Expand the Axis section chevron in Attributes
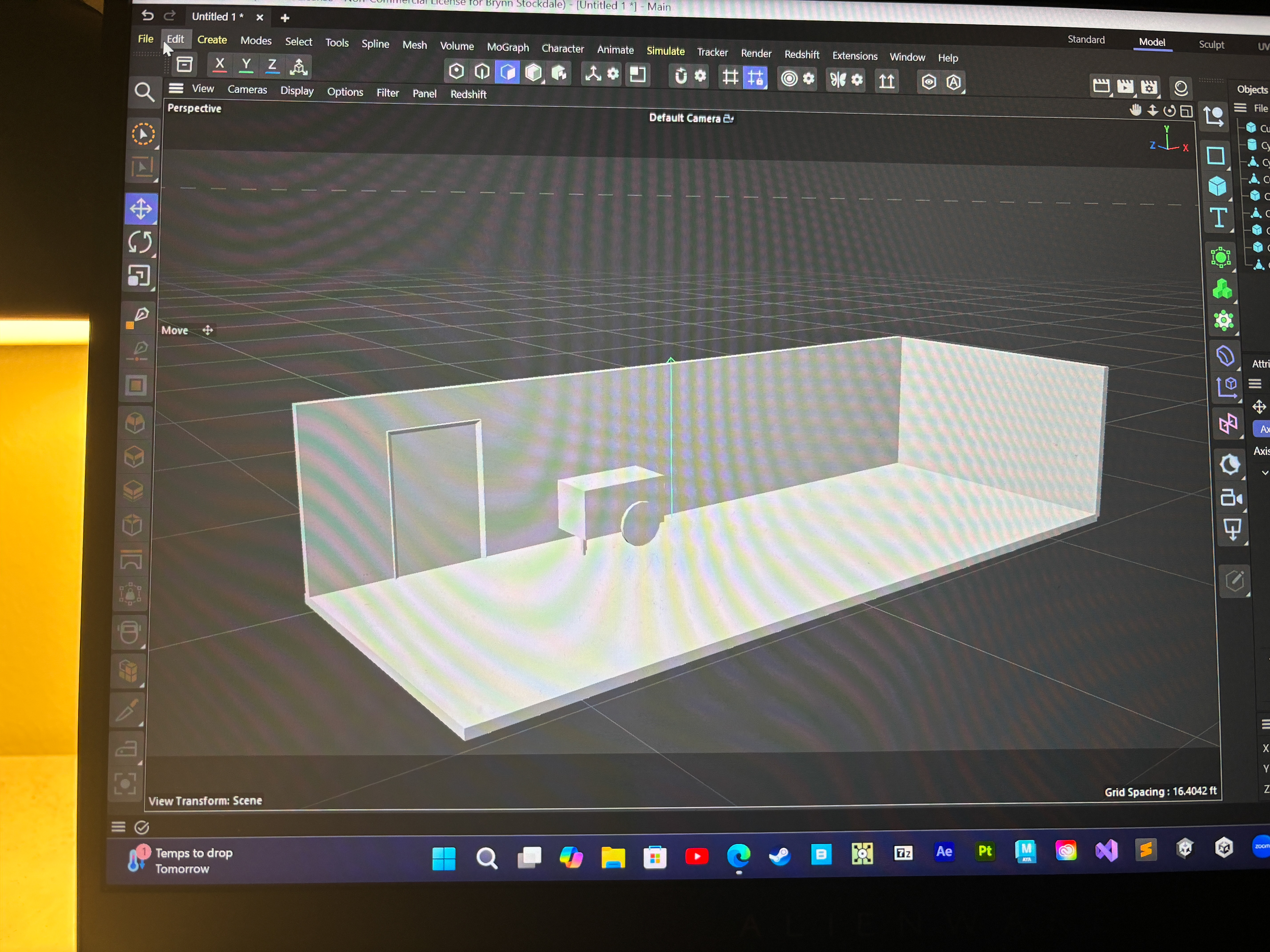The width and height of the screenshot is (1270, 952). tap(1265, 473)
